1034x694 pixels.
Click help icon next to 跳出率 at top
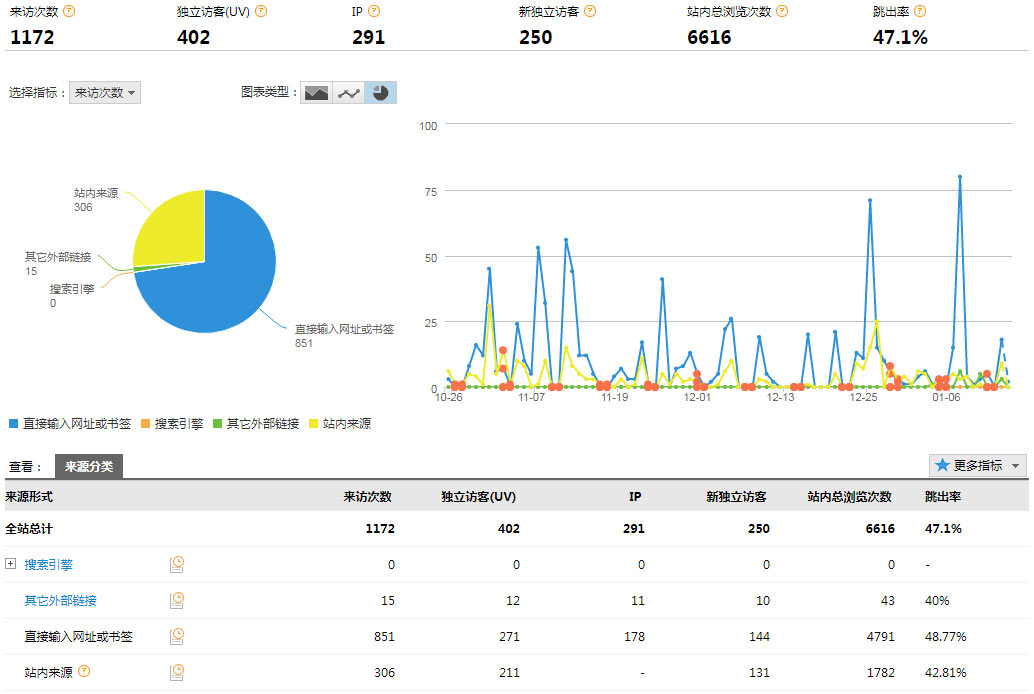[x=919, y=12]
